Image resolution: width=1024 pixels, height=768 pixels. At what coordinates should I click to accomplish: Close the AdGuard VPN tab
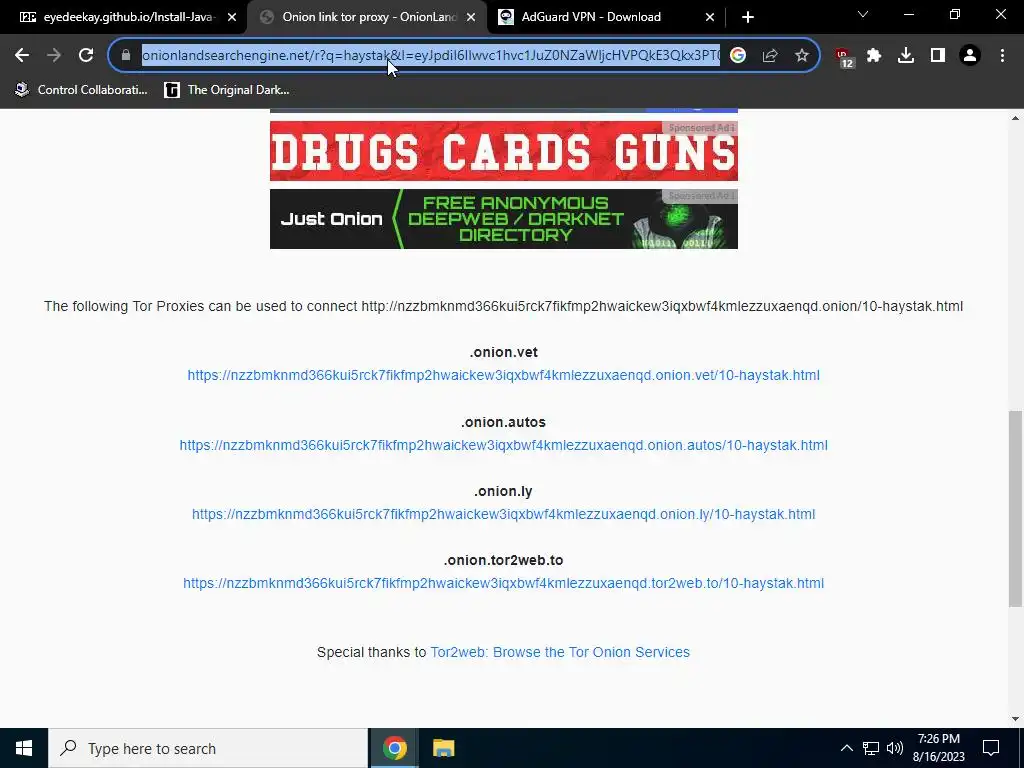(x=710, y=17)
